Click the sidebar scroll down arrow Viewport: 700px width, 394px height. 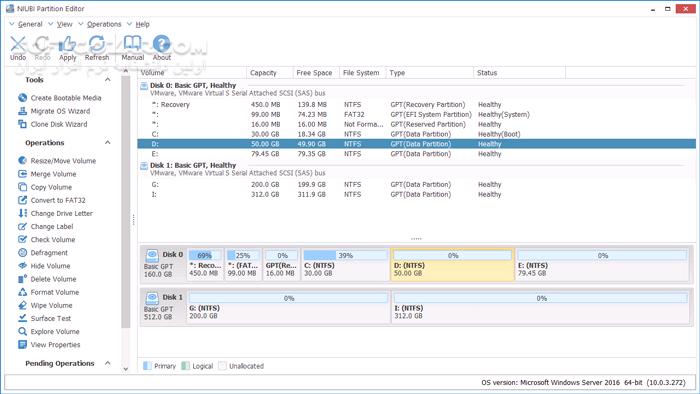125,369
